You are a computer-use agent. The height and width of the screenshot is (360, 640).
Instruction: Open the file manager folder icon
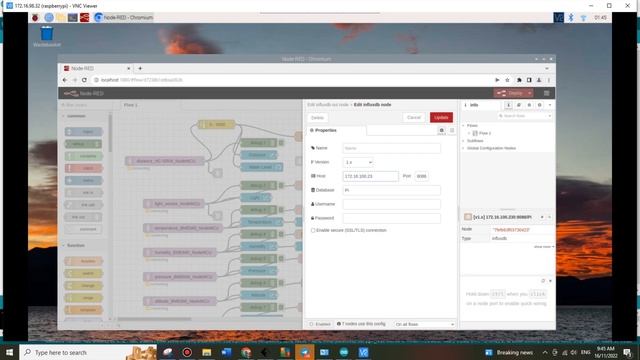[61, 18]
